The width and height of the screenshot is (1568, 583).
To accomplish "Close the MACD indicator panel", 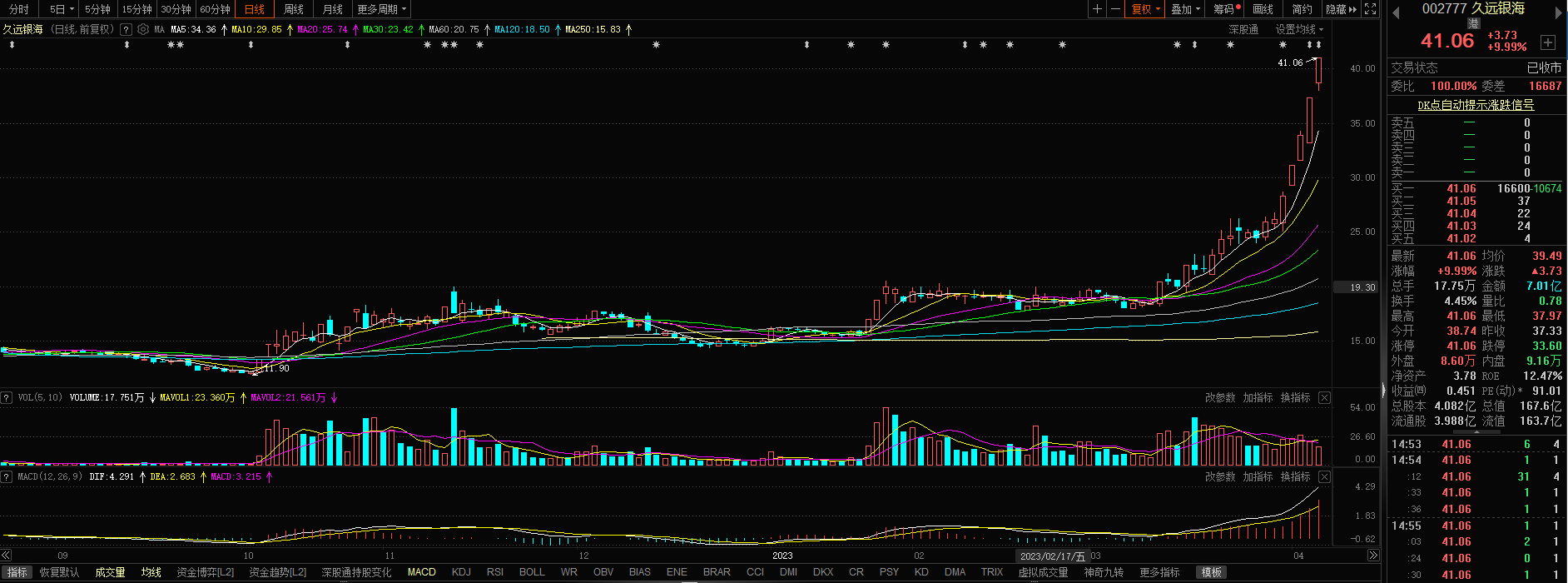I will (1324, 477).
